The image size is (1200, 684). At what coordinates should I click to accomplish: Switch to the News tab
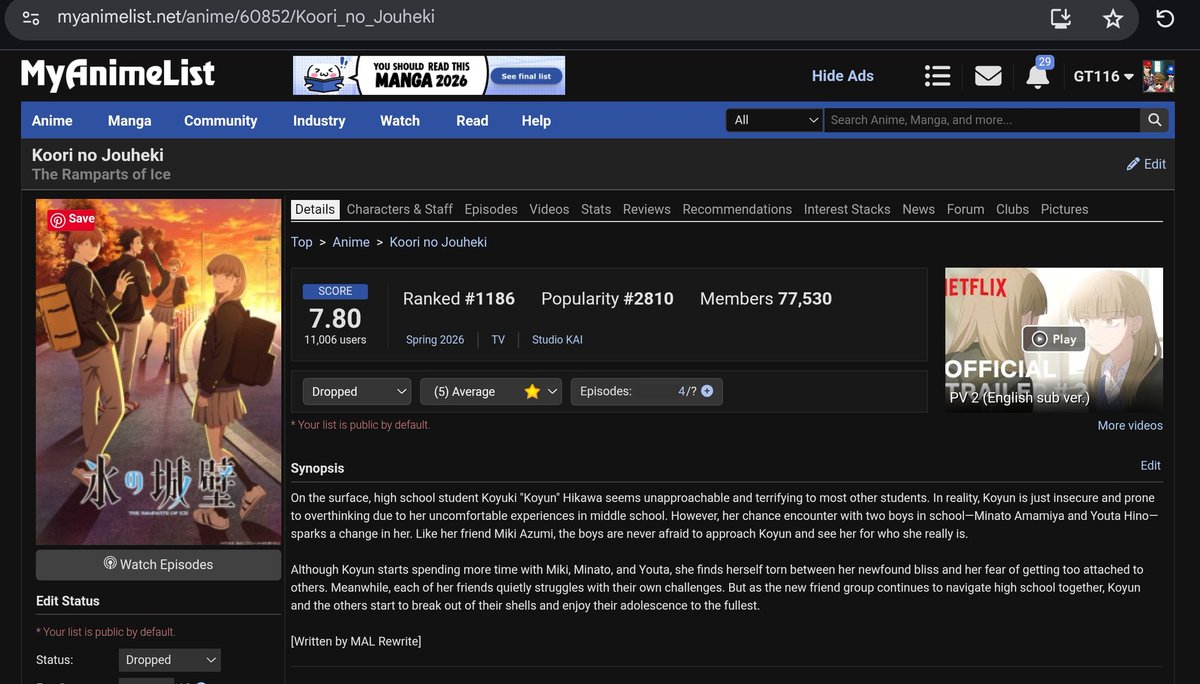tap(918, 209)
